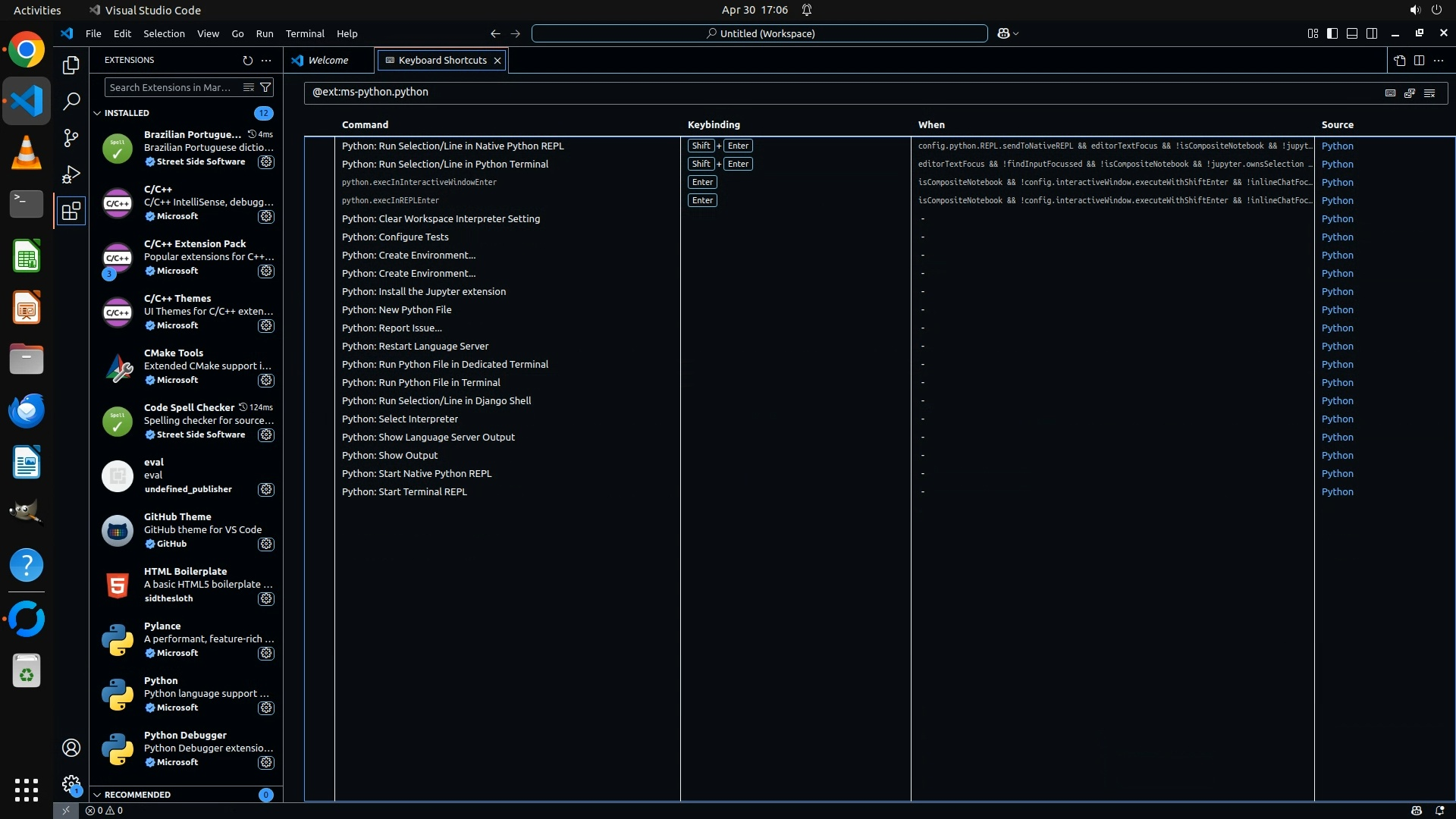This screenshot has width=1456, height=819.
Task: Open Copilot chat dropdown arrow
Action: tap(1016, 33)
